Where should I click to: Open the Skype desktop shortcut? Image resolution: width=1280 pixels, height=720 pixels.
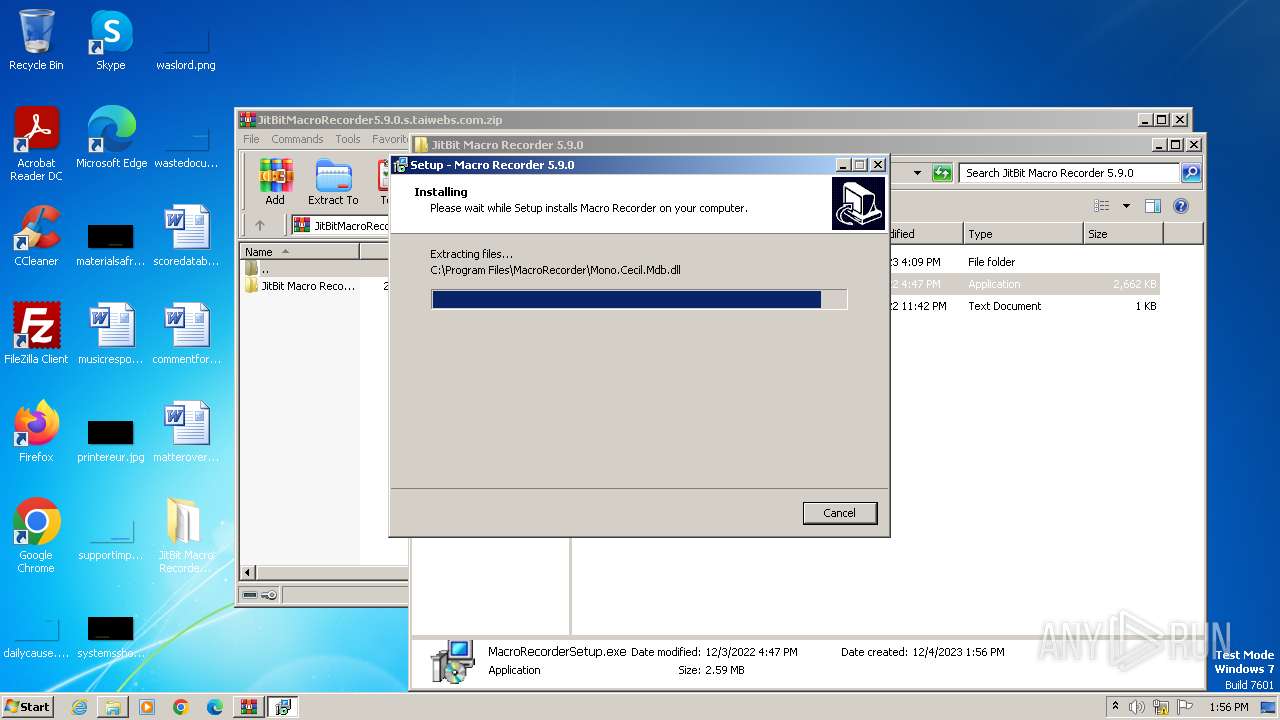click(x=110, y=41)
